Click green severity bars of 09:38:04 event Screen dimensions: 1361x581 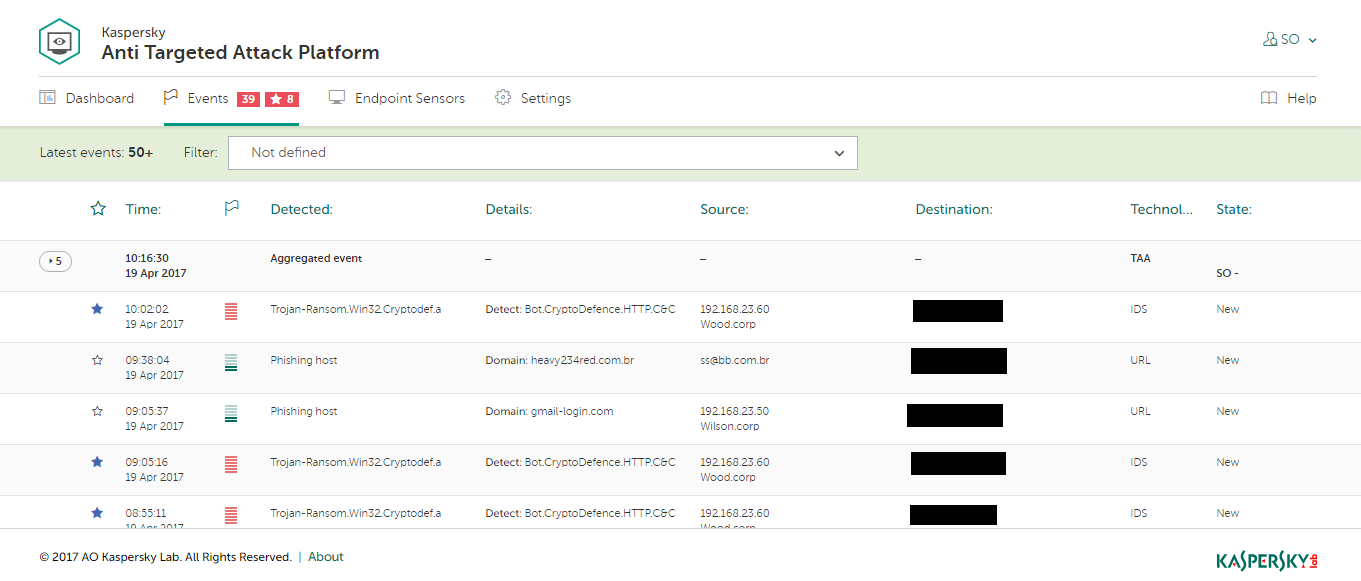(x=231, y=362)
